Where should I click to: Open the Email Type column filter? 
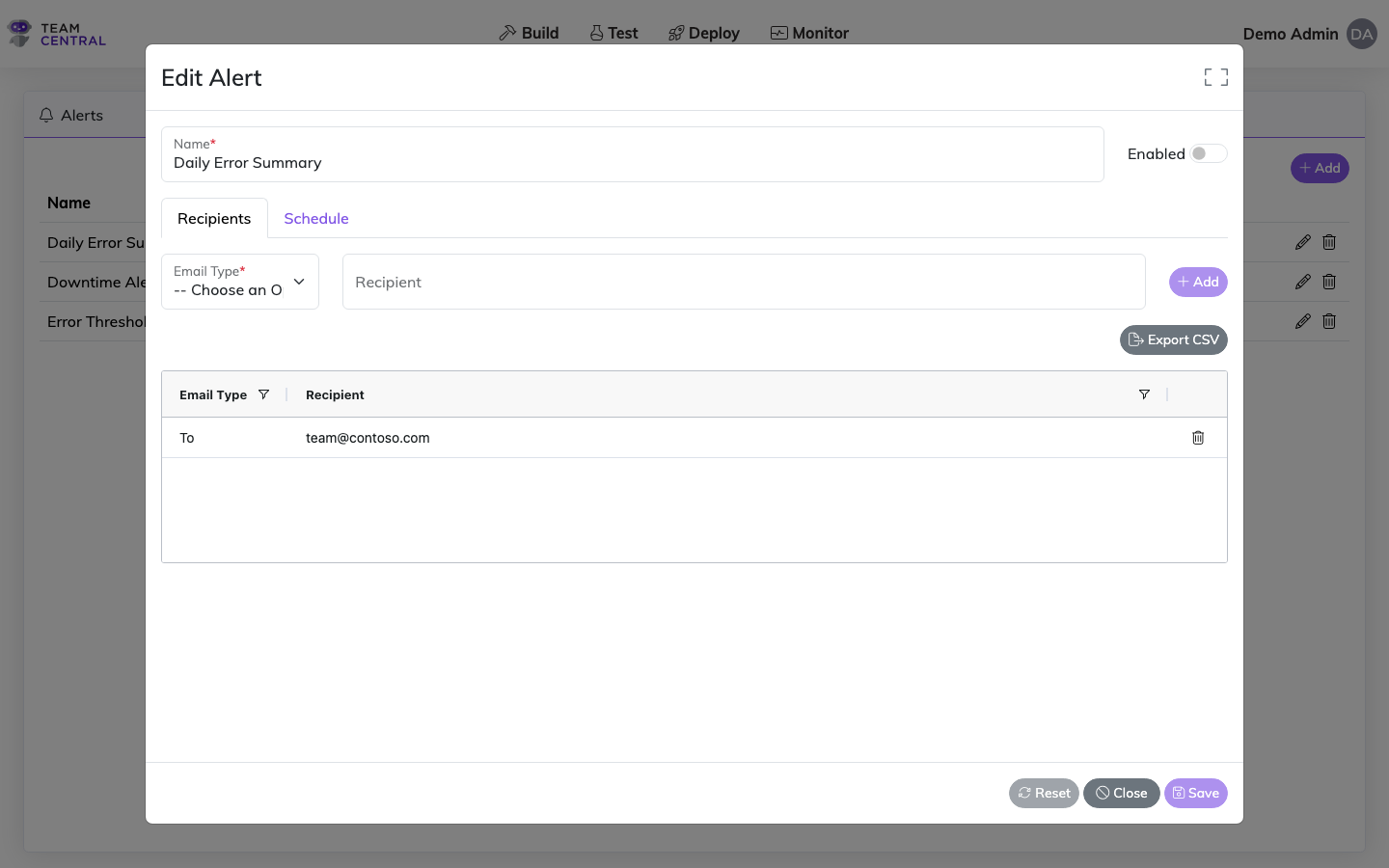[263, 394]
